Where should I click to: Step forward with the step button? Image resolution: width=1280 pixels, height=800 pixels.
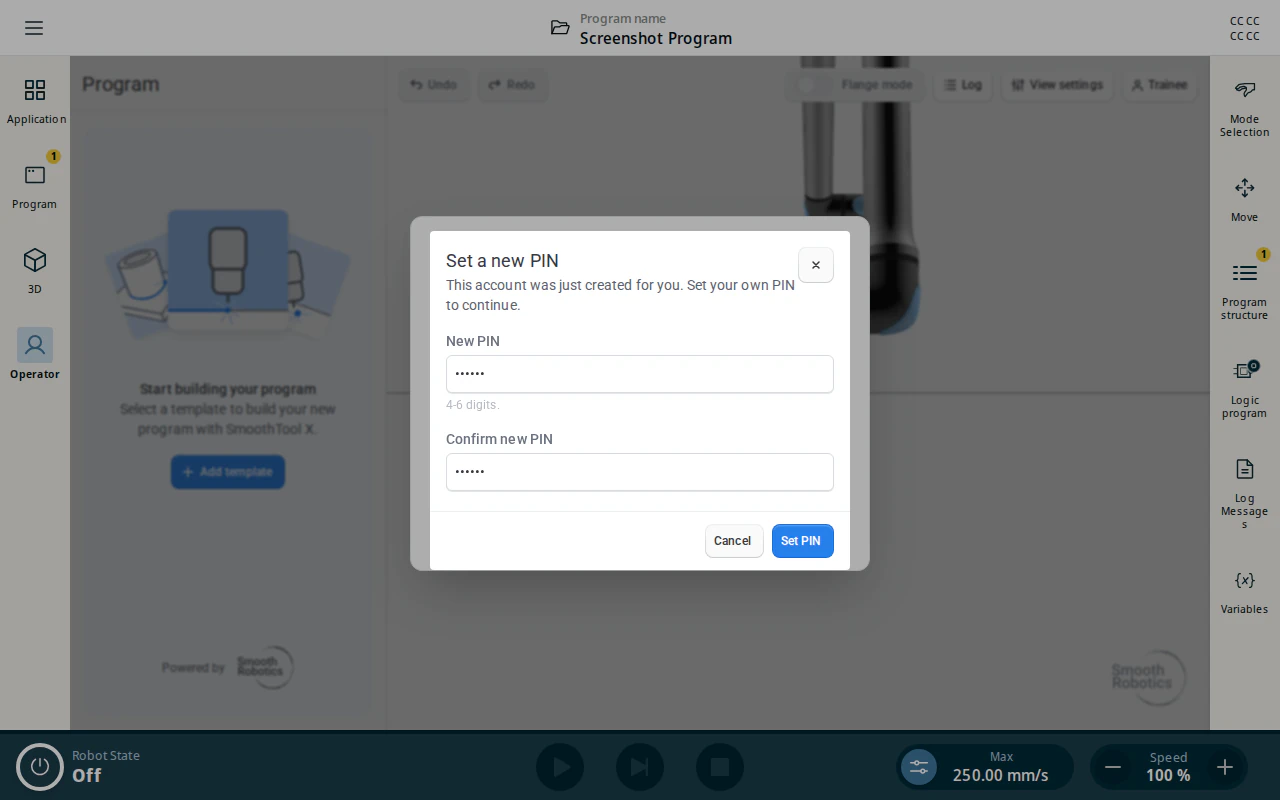640,767
